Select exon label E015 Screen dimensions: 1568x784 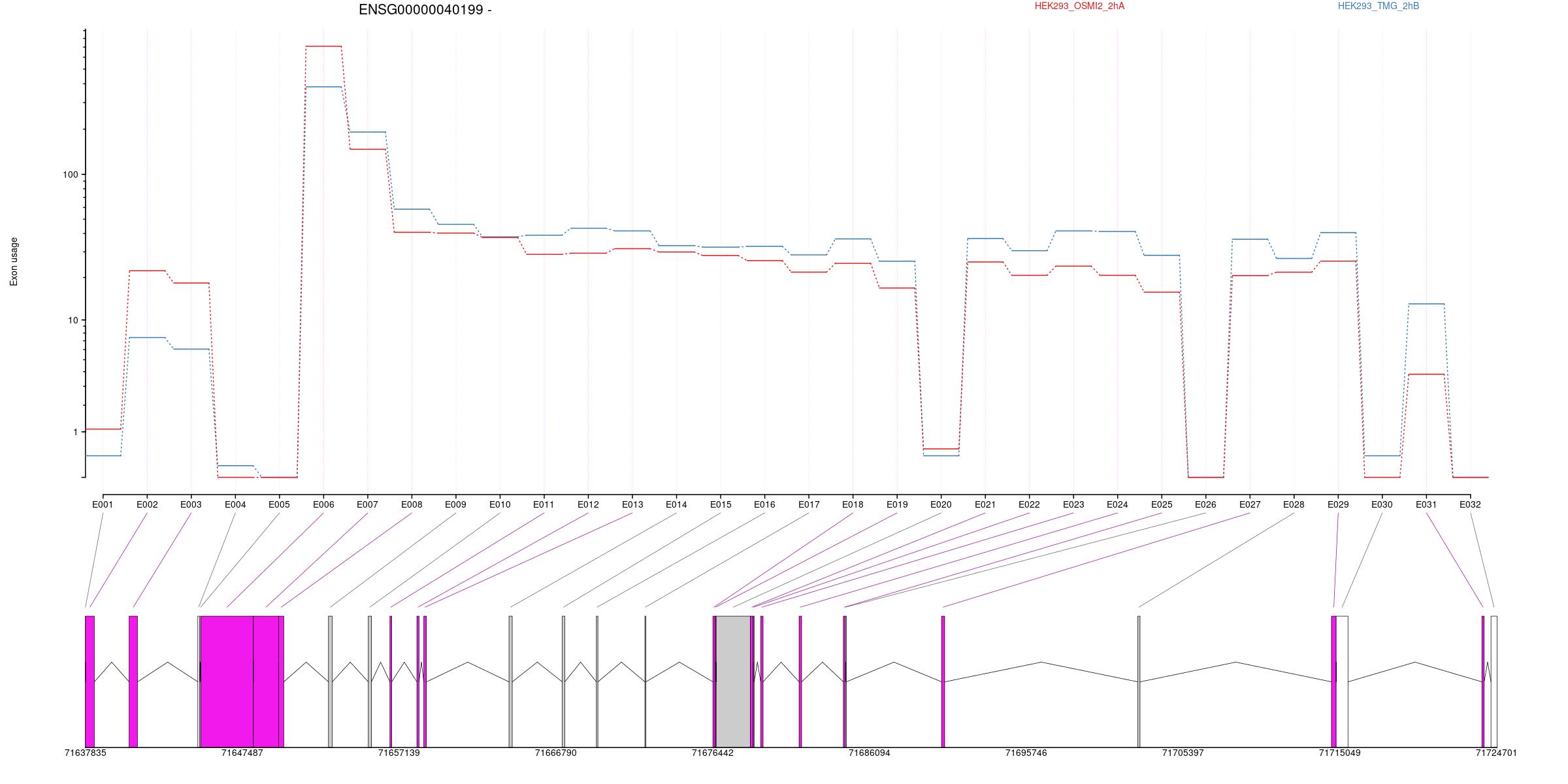click(721, 504)
